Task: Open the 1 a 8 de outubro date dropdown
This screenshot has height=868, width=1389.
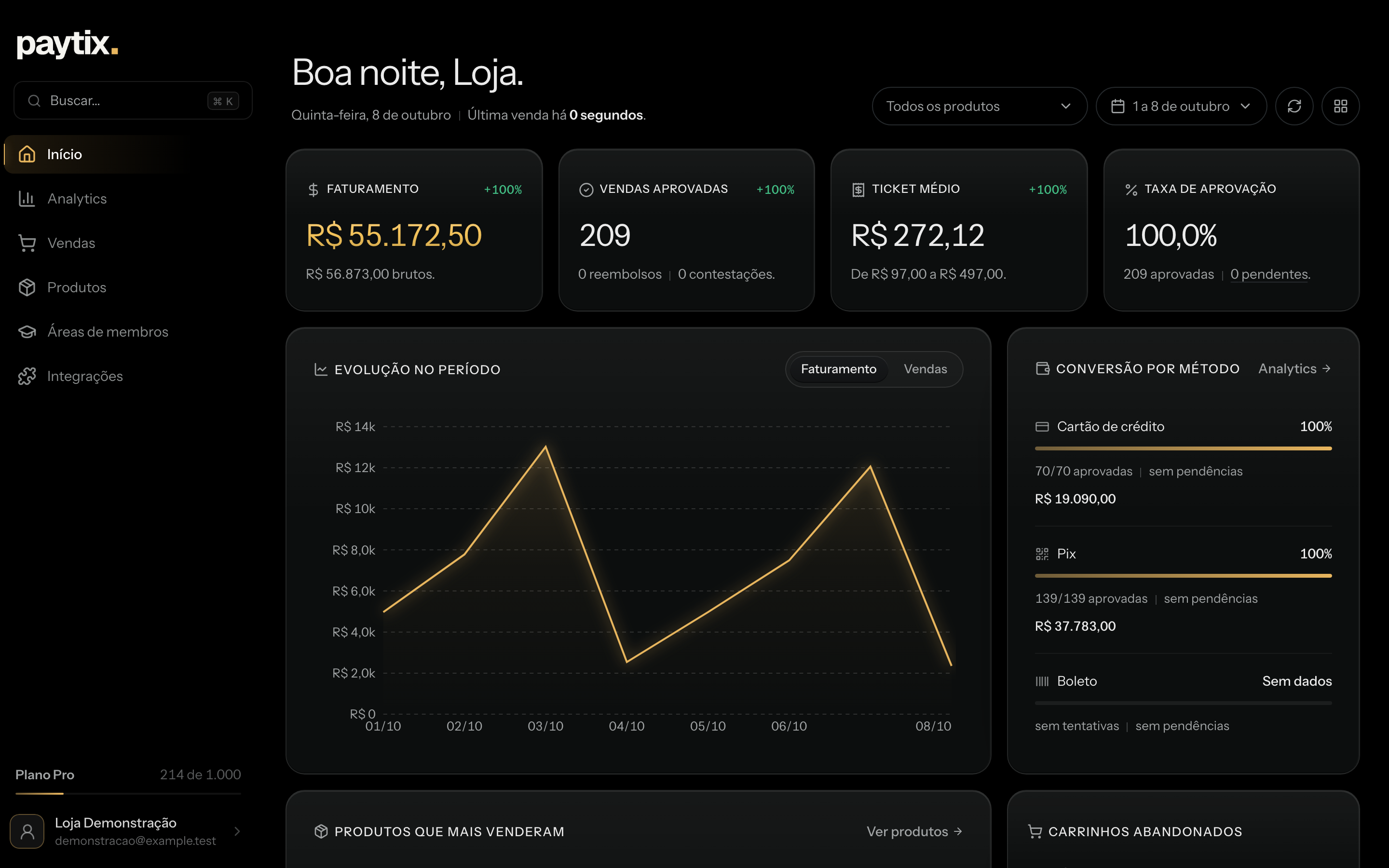Action: coord(1181,106)
